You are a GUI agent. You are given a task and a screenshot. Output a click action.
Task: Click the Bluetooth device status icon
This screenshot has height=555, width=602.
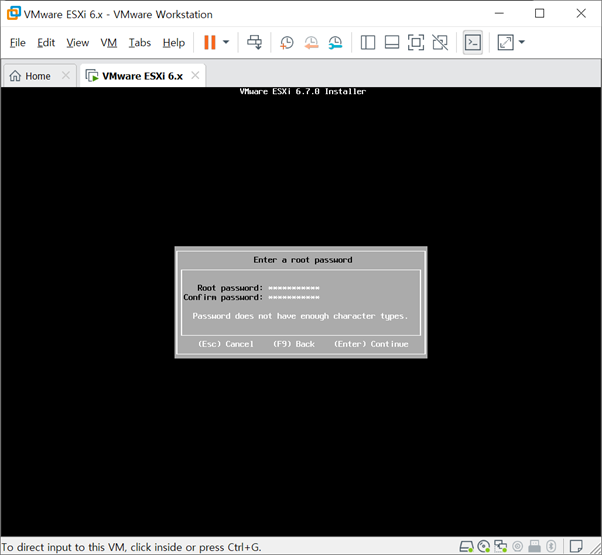(x=551, y=546)
